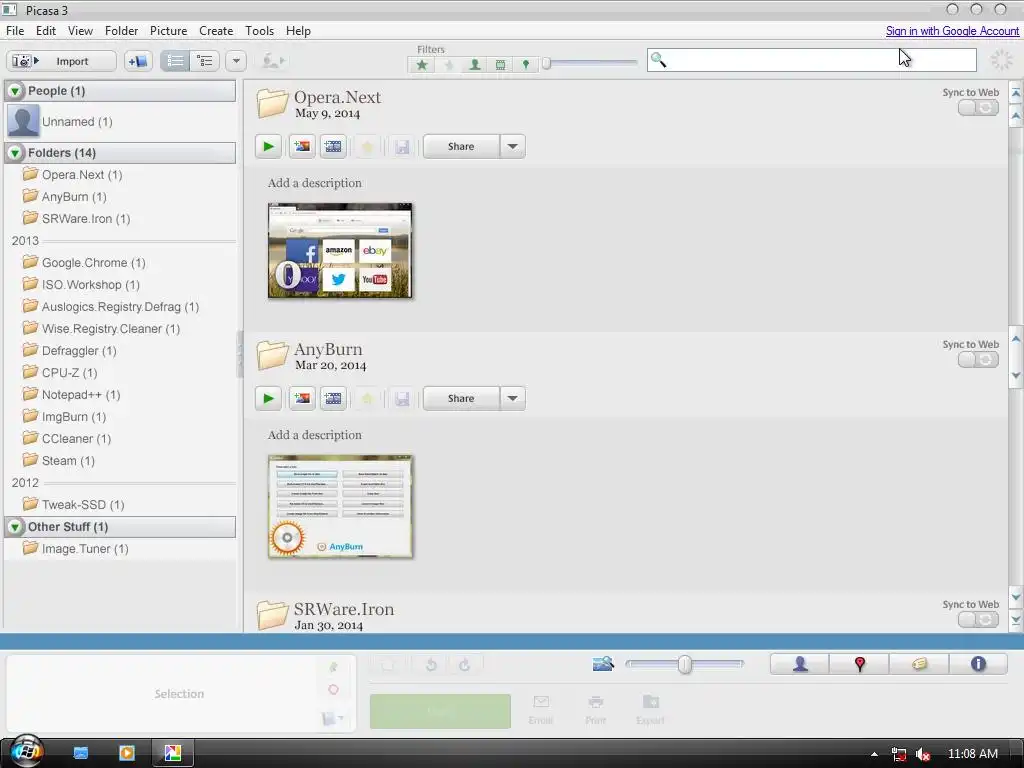
Task: Select the ISO.Workshop folder
Action: pos(91,285)
